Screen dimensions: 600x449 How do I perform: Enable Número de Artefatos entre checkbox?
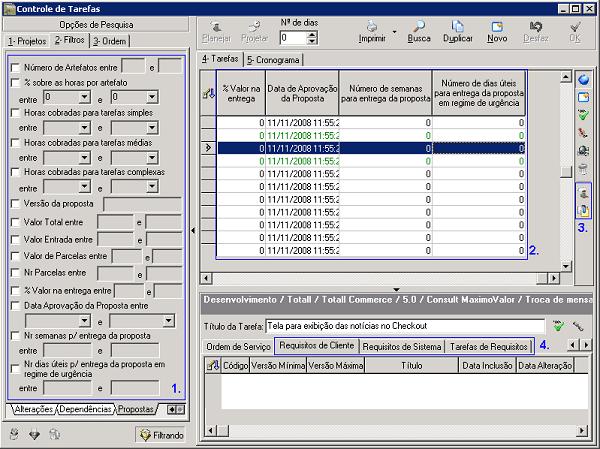coord(15,68)
